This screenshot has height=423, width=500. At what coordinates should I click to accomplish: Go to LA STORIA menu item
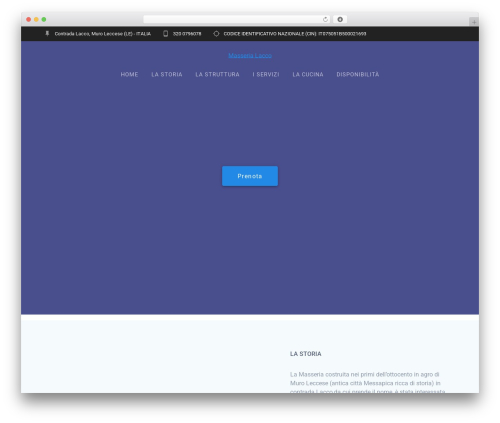[x=167, y=74]
